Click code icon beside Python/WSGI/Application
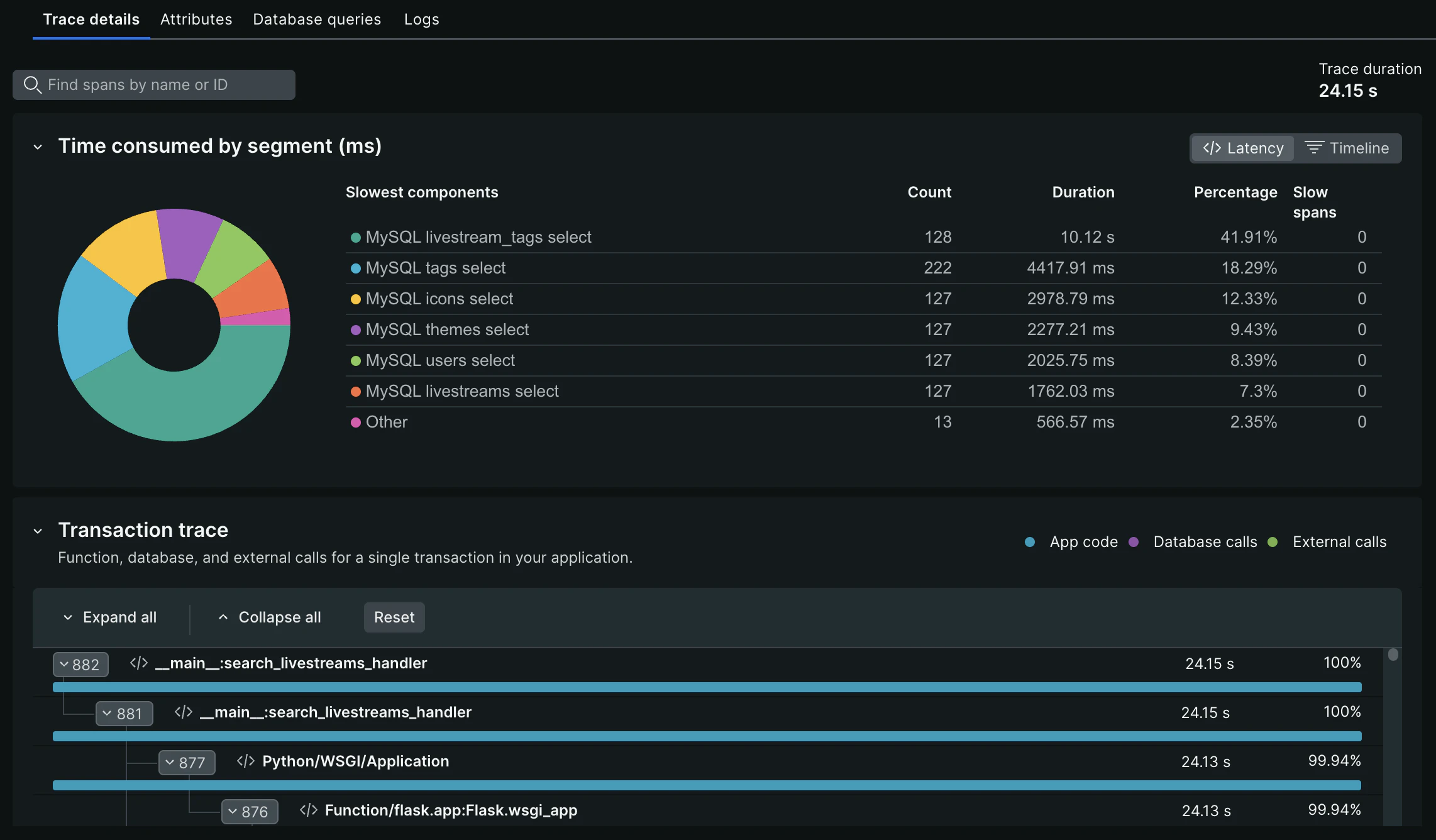The image size is (1436, 840). click(x=246, y=761)
